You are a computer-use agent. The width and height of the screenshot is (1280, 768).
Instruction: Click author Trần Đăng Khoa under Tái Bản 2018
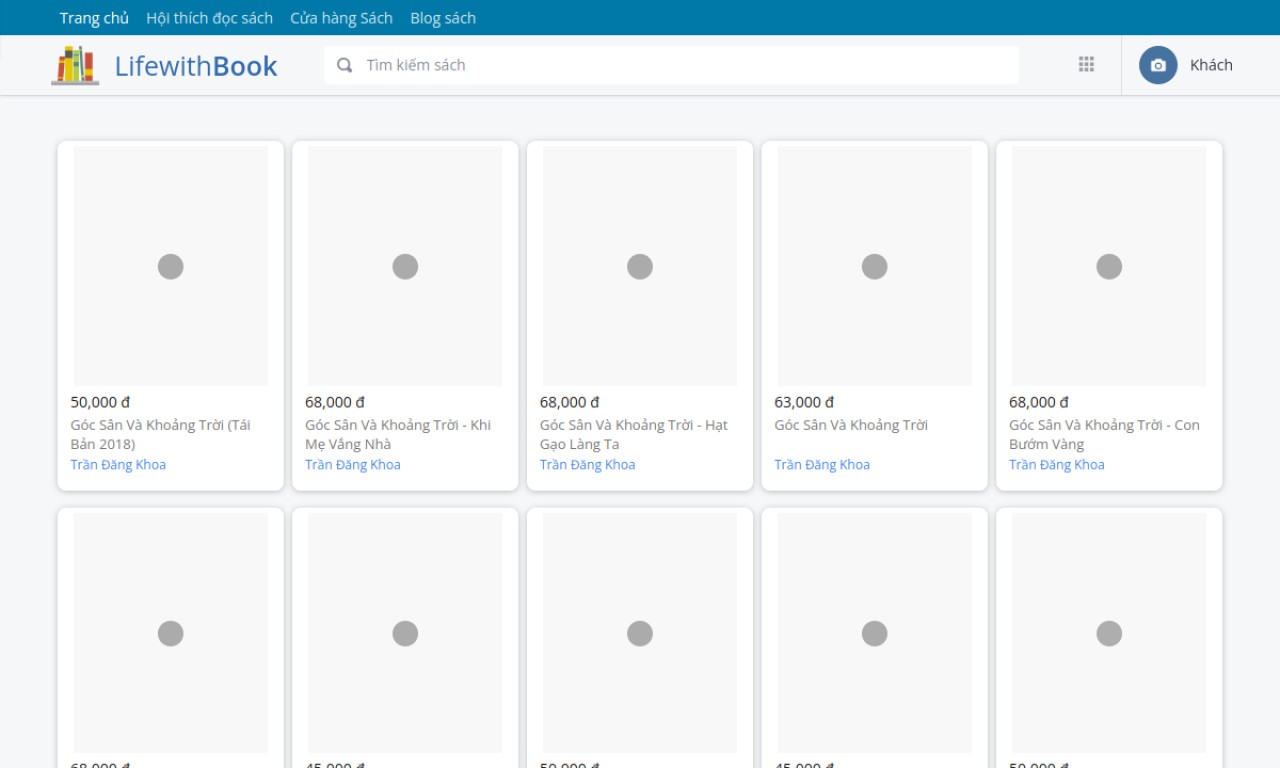118,464
